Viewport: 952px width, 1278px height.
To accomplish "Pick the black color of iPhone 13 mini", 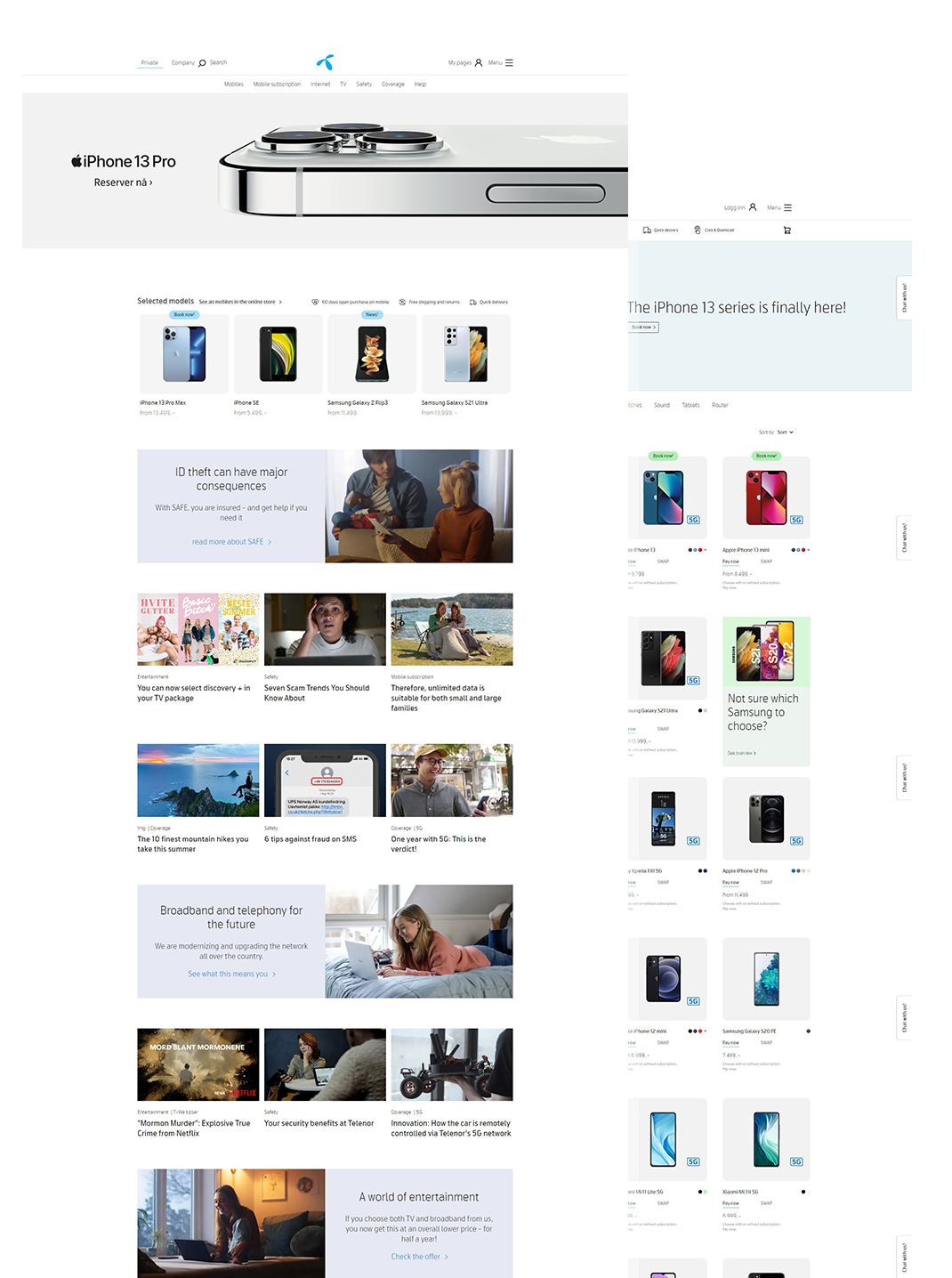I will (x=793, y=550).
